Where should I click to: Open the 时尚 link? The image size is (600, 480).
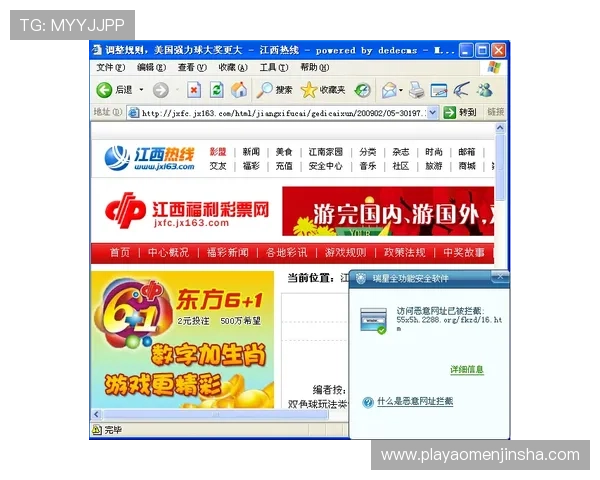(x=434, y=152)
